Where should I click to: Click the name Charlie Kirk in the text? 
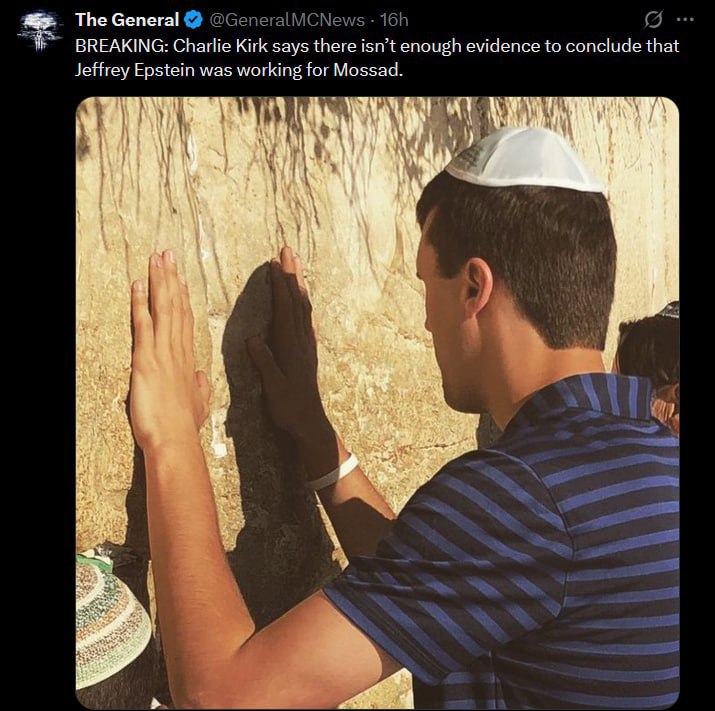pos(220,46)
